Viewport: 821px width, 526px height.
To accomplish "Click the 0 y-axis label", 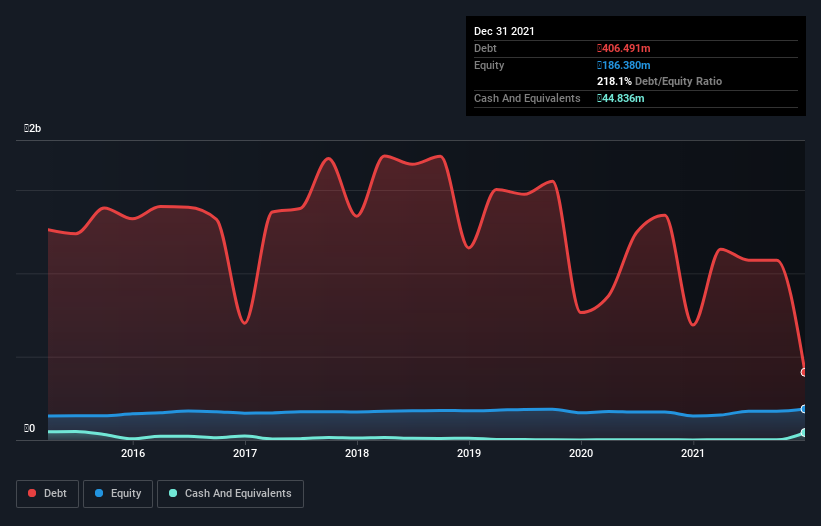I will (x=29, y=428).
